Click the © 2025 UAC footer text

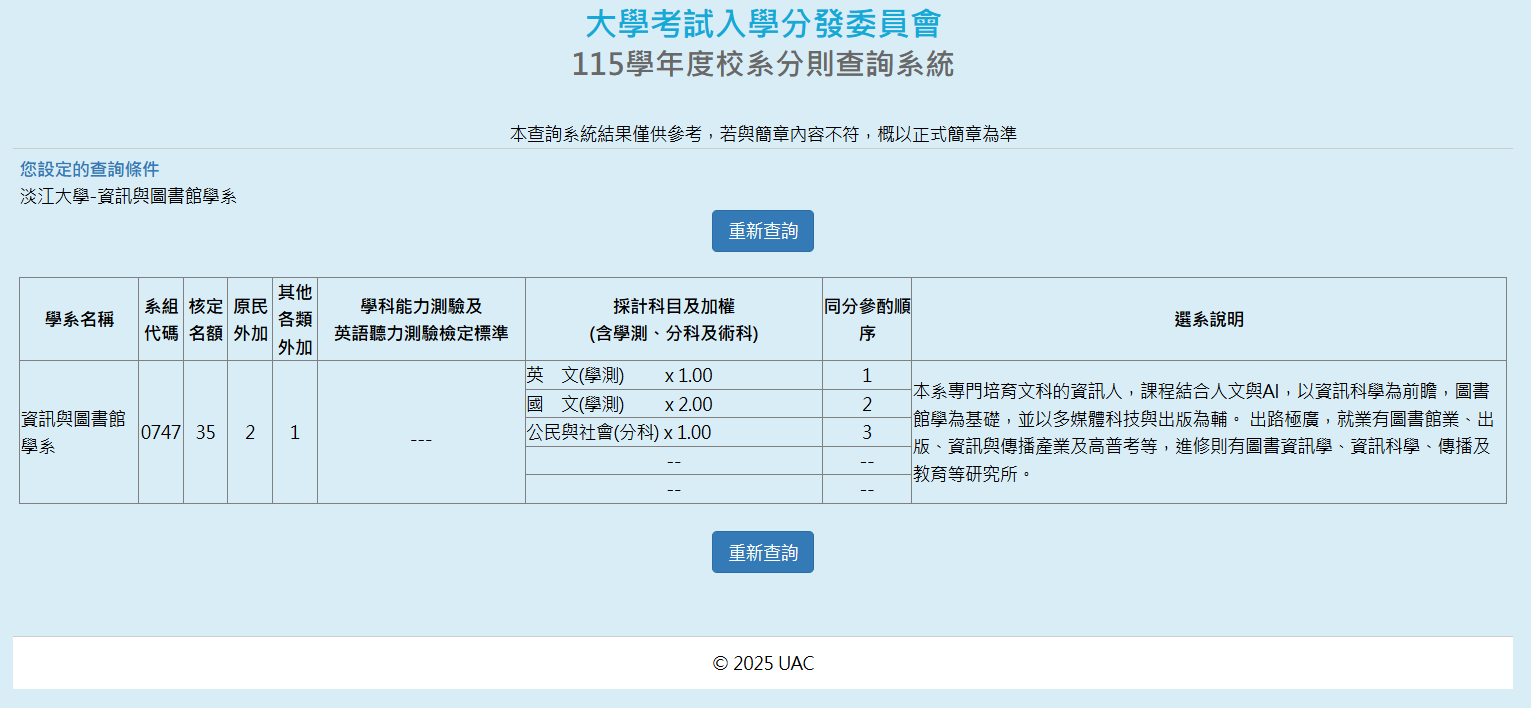[763, 664]
